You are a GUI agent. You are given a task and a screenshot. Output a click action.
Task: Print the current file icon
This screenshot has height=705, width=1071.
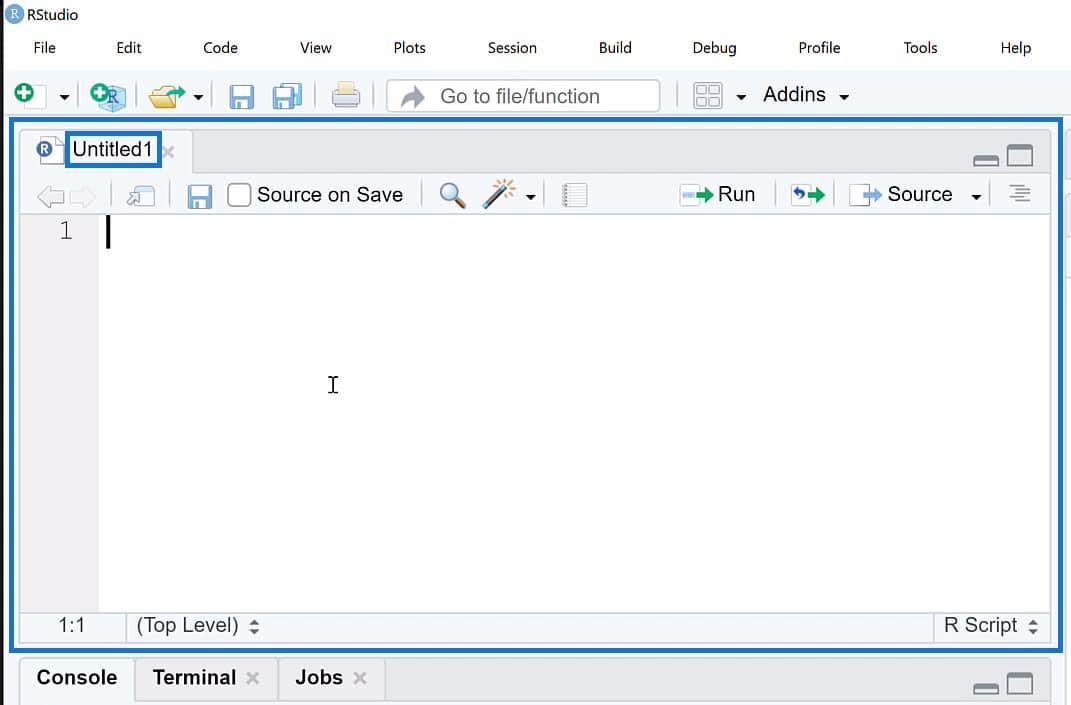[346, 96]
